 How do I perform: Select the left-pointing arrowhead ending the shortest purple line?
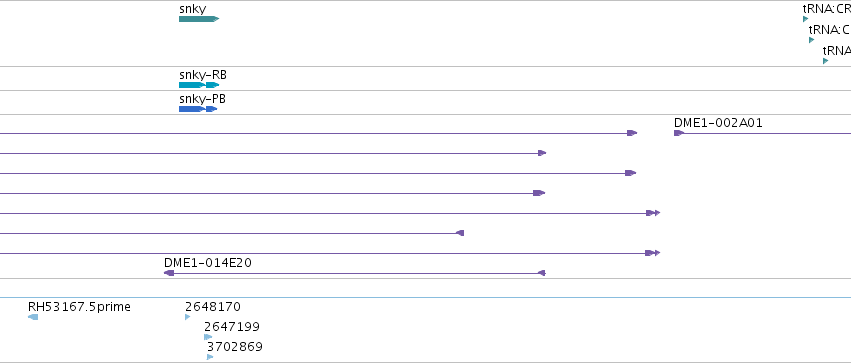(x=460, y=233)
